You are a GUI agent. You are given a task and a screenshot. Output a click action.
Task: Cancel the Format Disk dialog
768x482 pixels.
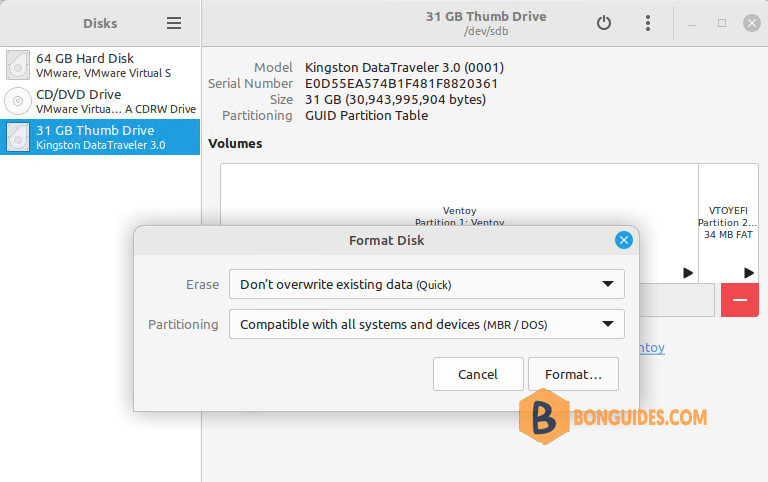478,374
